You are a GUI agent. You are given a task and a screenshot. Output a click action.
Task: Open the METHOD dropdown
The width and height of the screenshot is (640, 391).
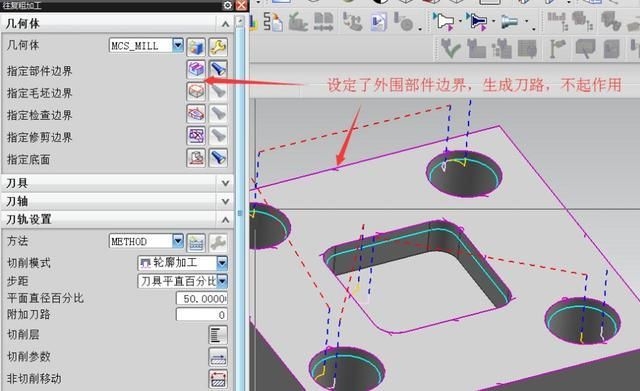[178, 241]
